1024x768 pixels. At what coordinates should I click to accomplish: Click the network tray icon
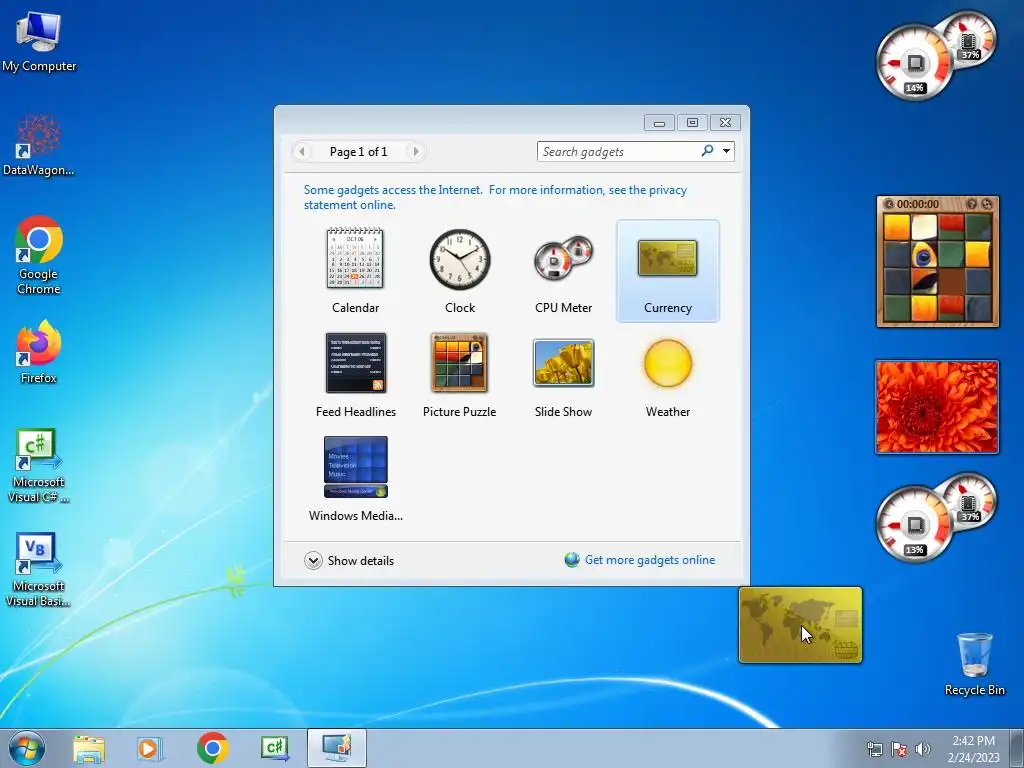874,749
